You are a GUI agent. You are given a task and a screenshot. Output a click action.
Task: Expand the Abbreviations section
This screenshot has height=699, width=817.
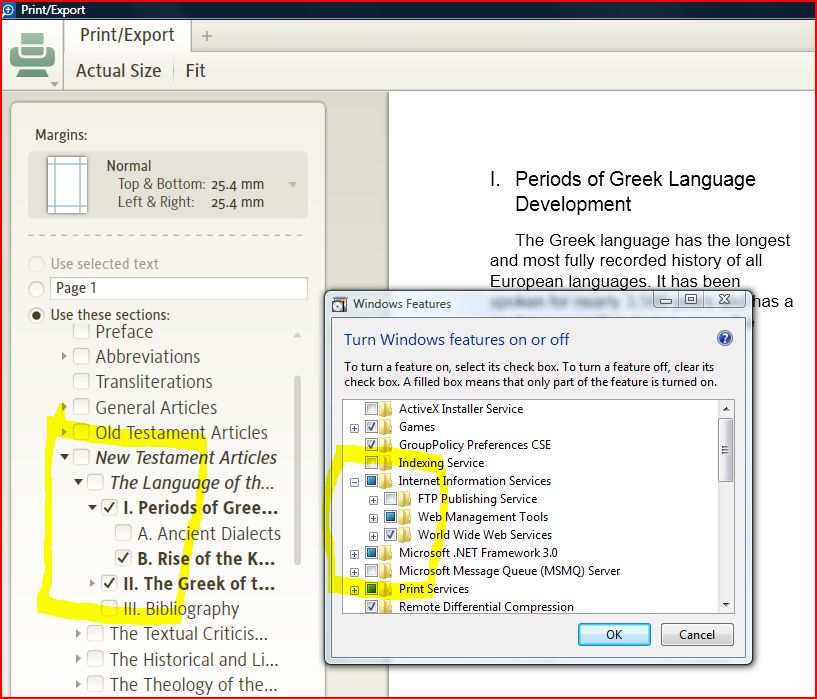point(64,356)
